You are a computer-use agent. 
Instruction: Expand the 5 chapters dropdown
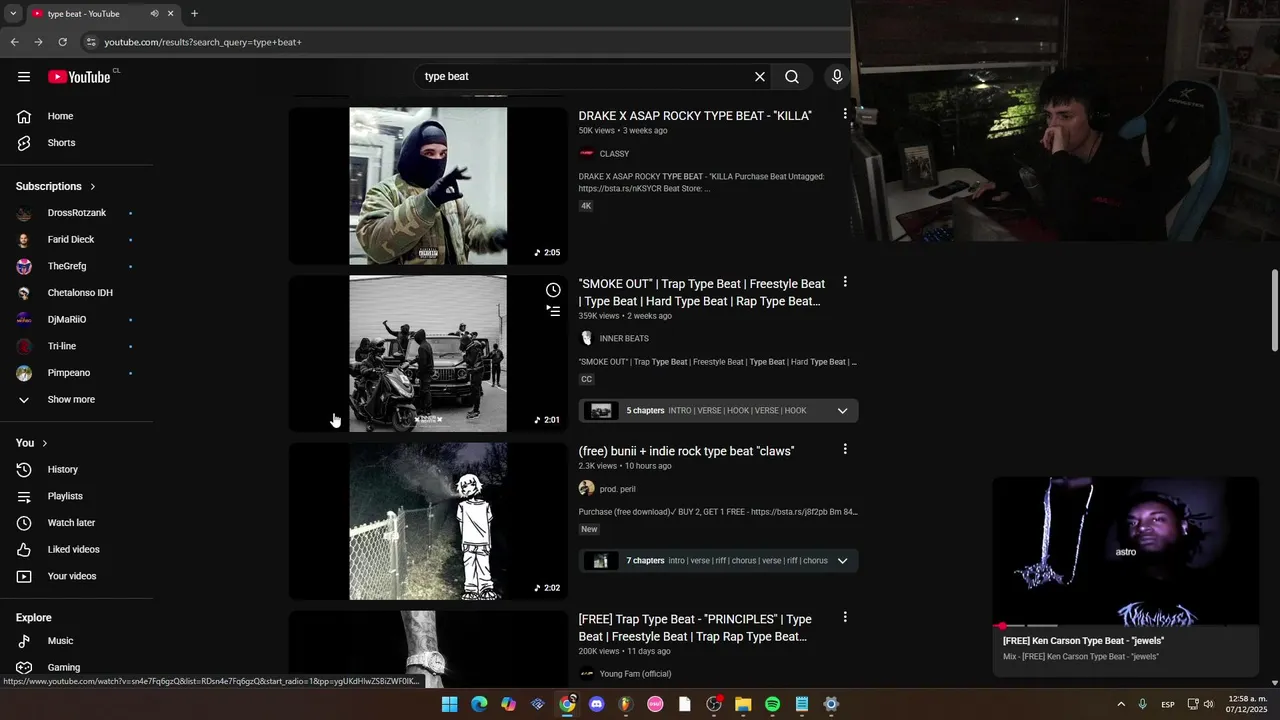(x=842, y=411)
